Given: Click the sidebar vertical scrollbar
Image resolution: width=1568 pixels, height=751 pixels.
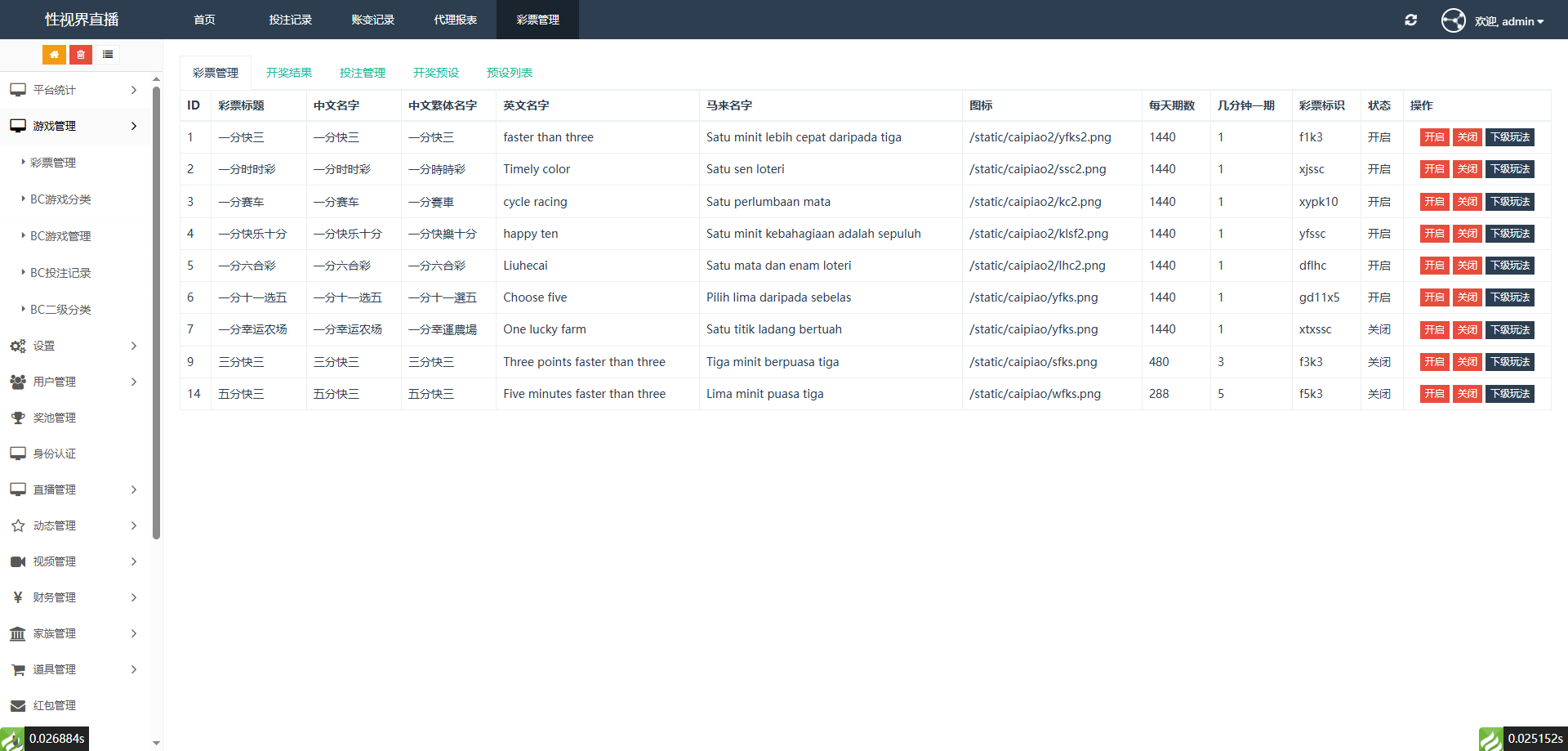Looking at the screenshot, I should click(156, 311).
